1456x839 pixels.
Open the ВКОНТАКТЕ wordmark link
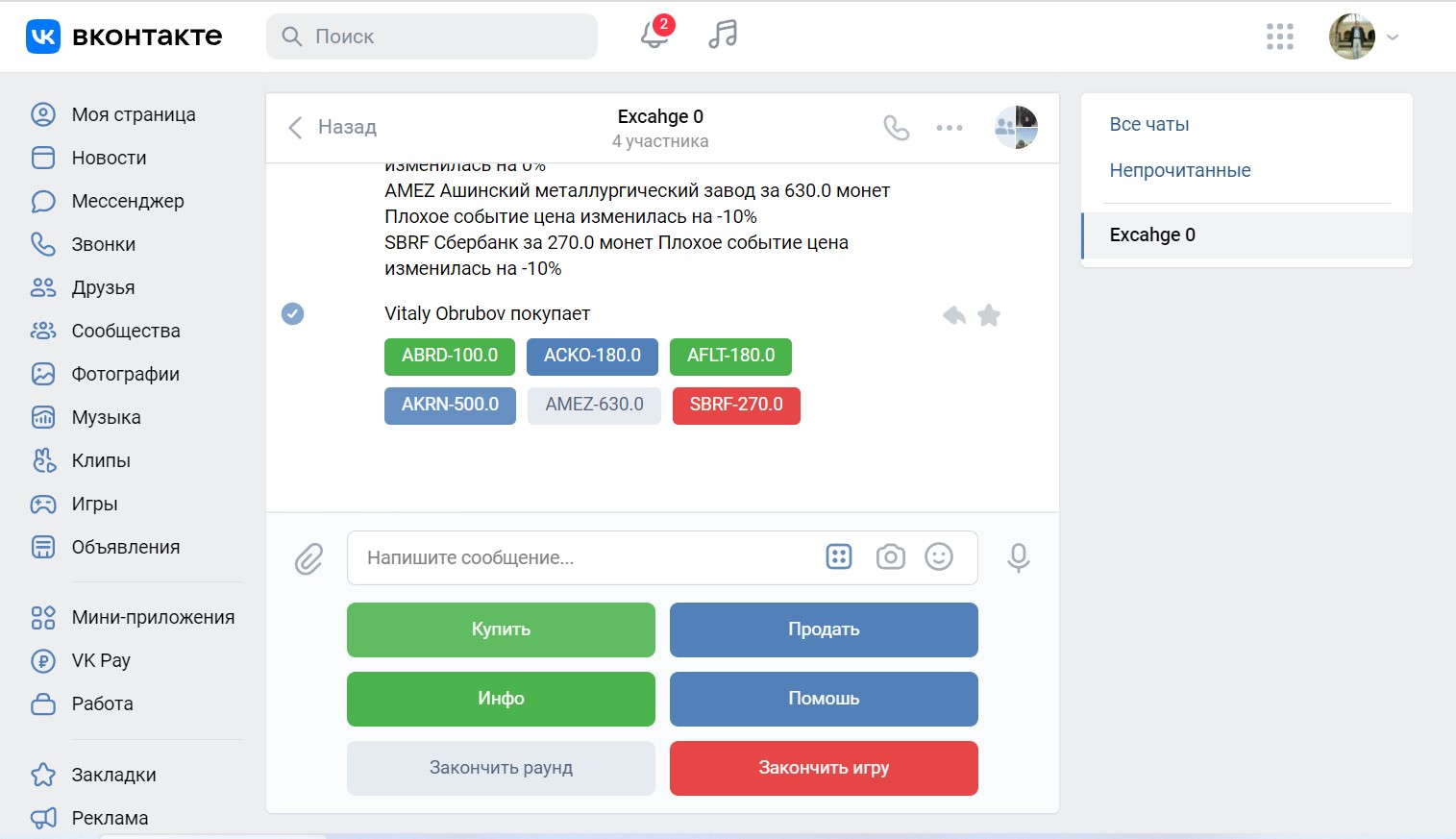(147, 37)
